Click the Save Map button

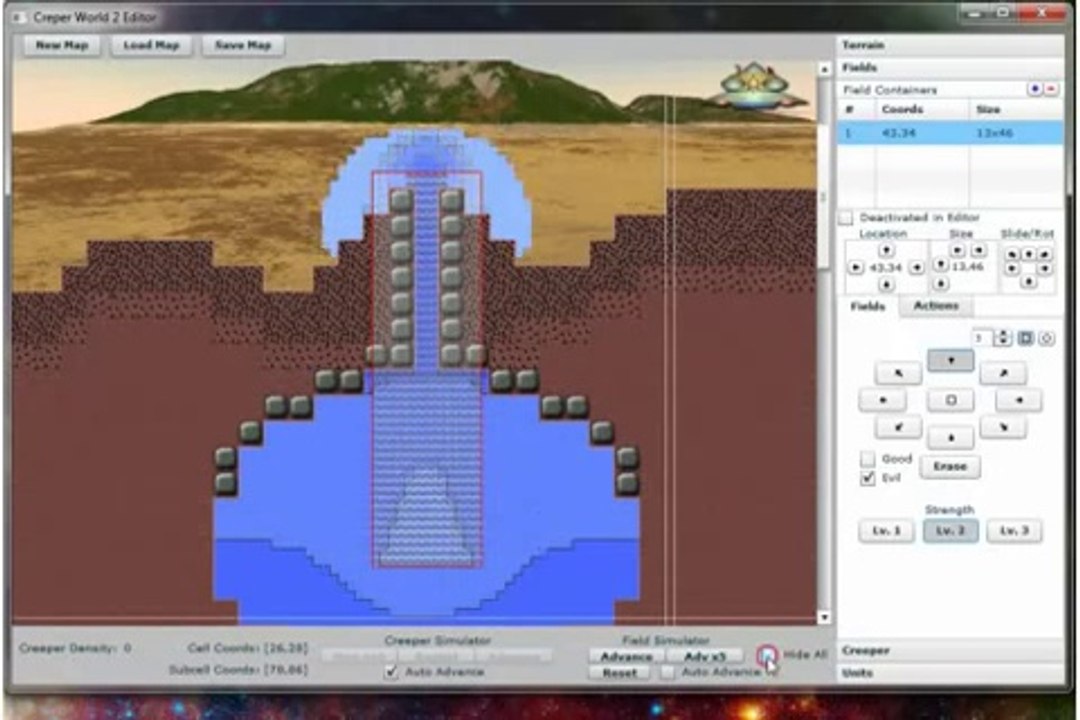click(243, 45)
